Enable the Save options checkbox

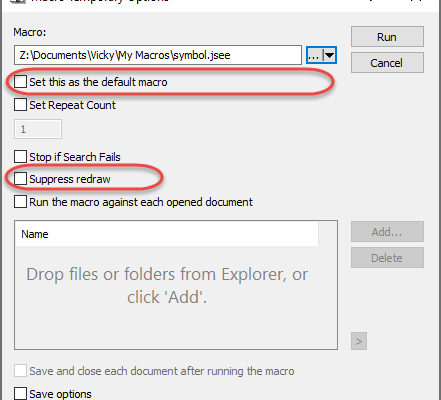pyautogui.click(x=20, y=393)
